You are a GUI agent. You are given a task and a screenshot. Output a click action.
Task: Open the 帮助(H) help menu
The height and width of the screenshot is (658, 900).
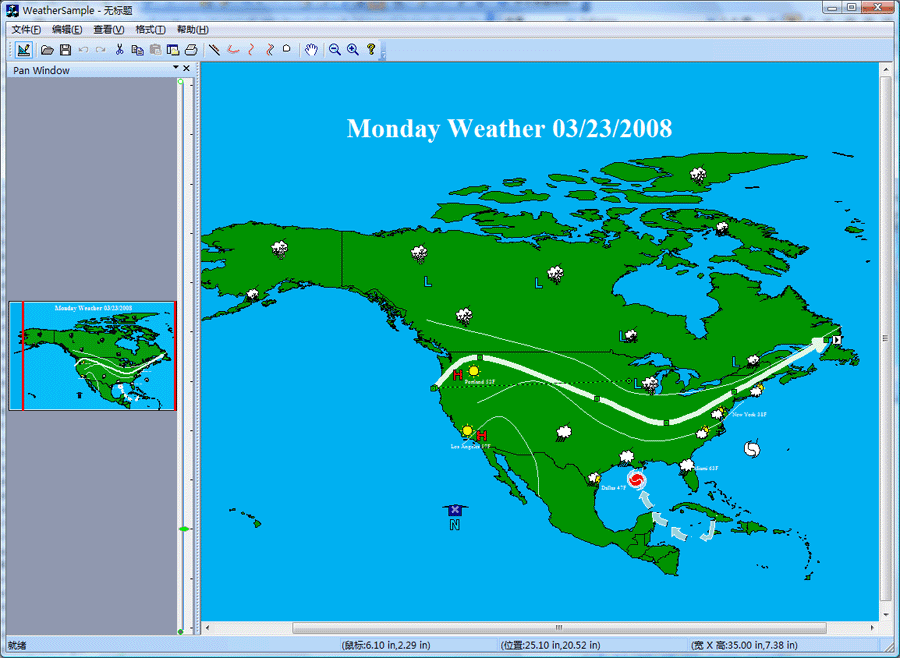coord(192,30)
